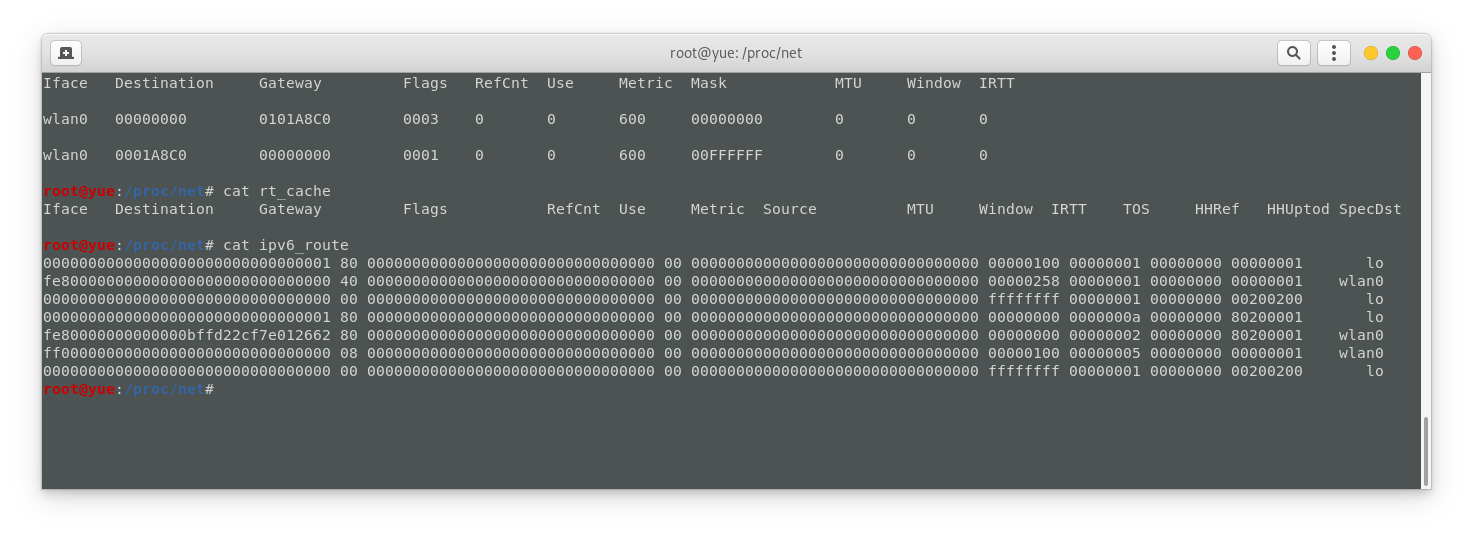The height and width of the screenshot is (539, 1473).
Task: Click metric value 00000258
Action: click(x=1024, y=281)
